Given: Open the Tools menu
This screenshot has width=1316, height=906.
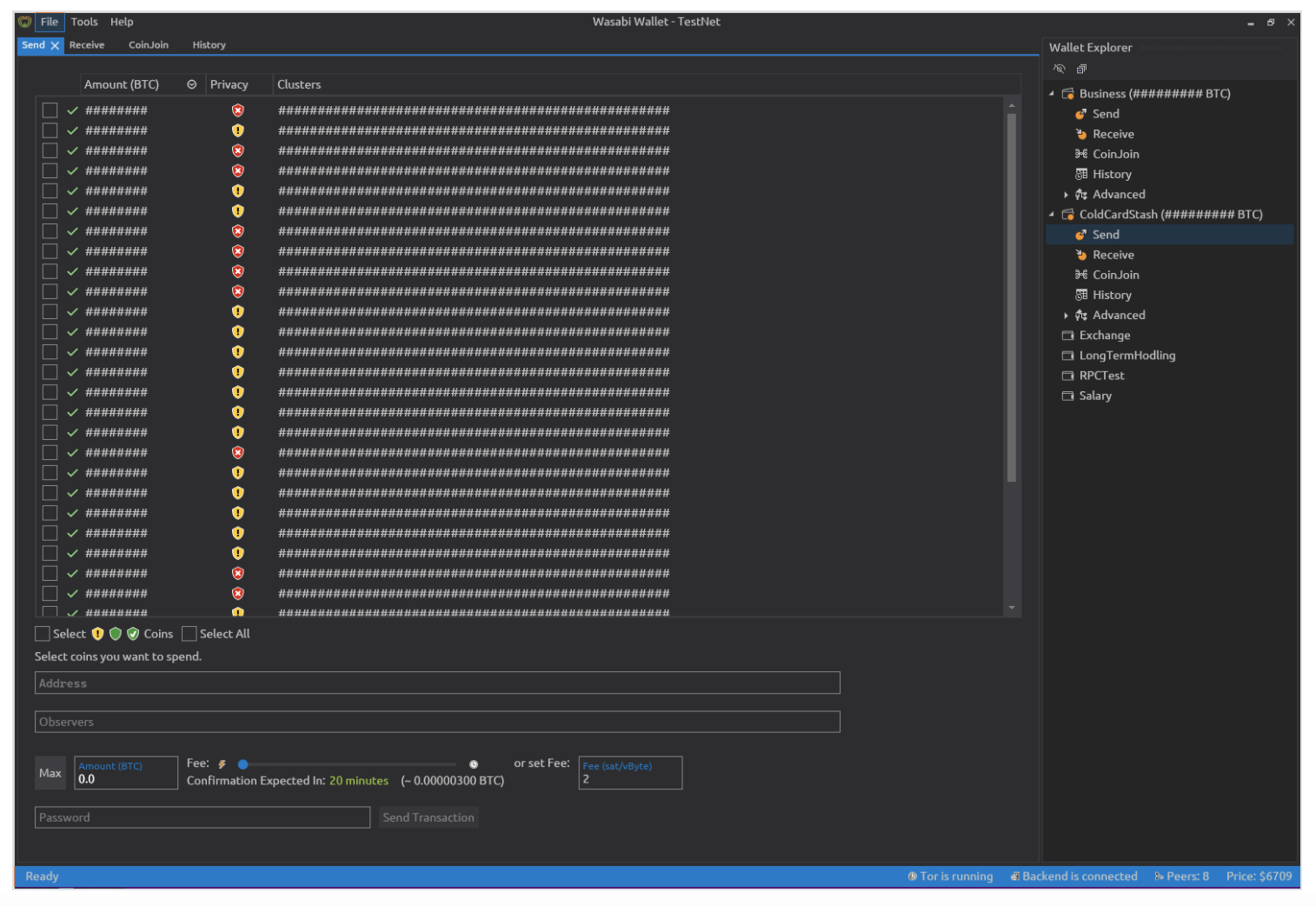Looking at the screenshot, I should pos(83,22).
